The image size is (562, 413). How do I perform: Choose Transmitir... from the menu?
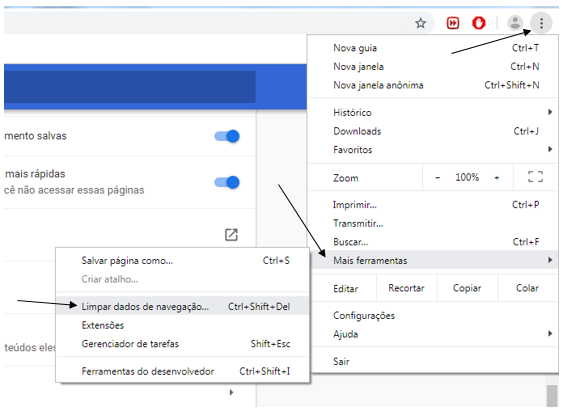pyautogui.click(x=434, y=223)
